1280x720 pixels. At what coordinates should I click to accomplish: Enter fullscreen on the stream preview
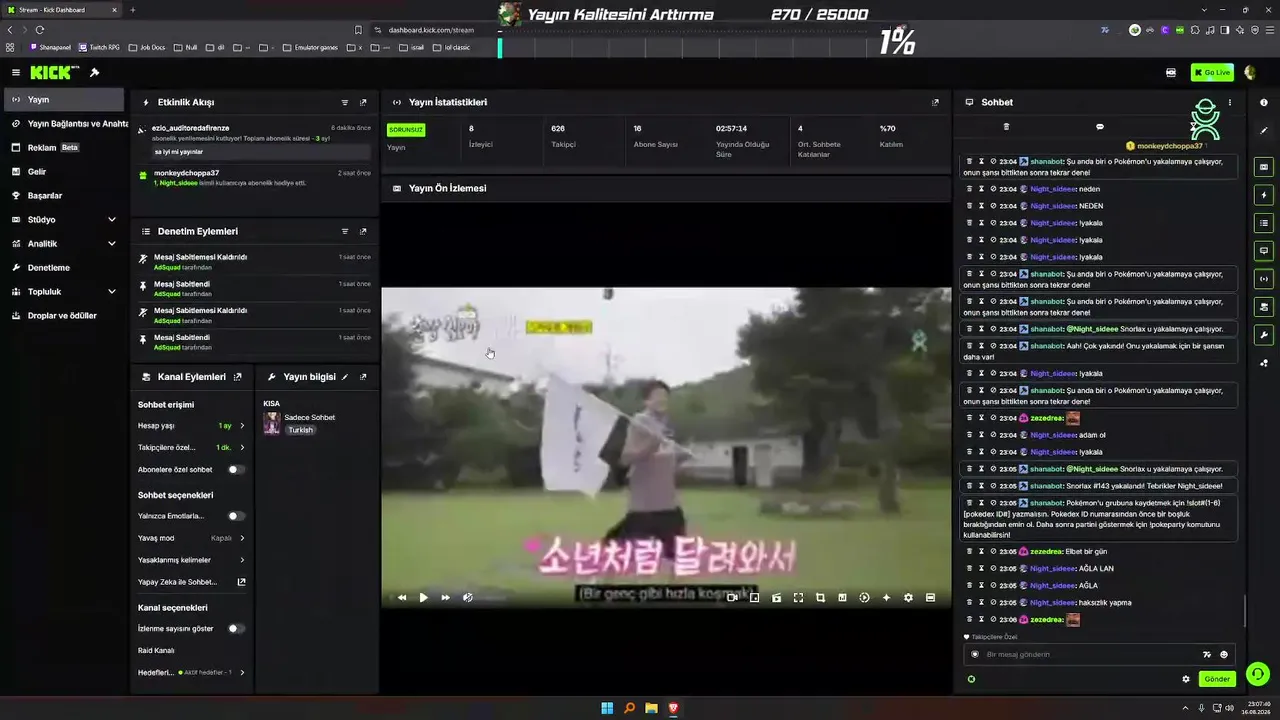[798, 598]
